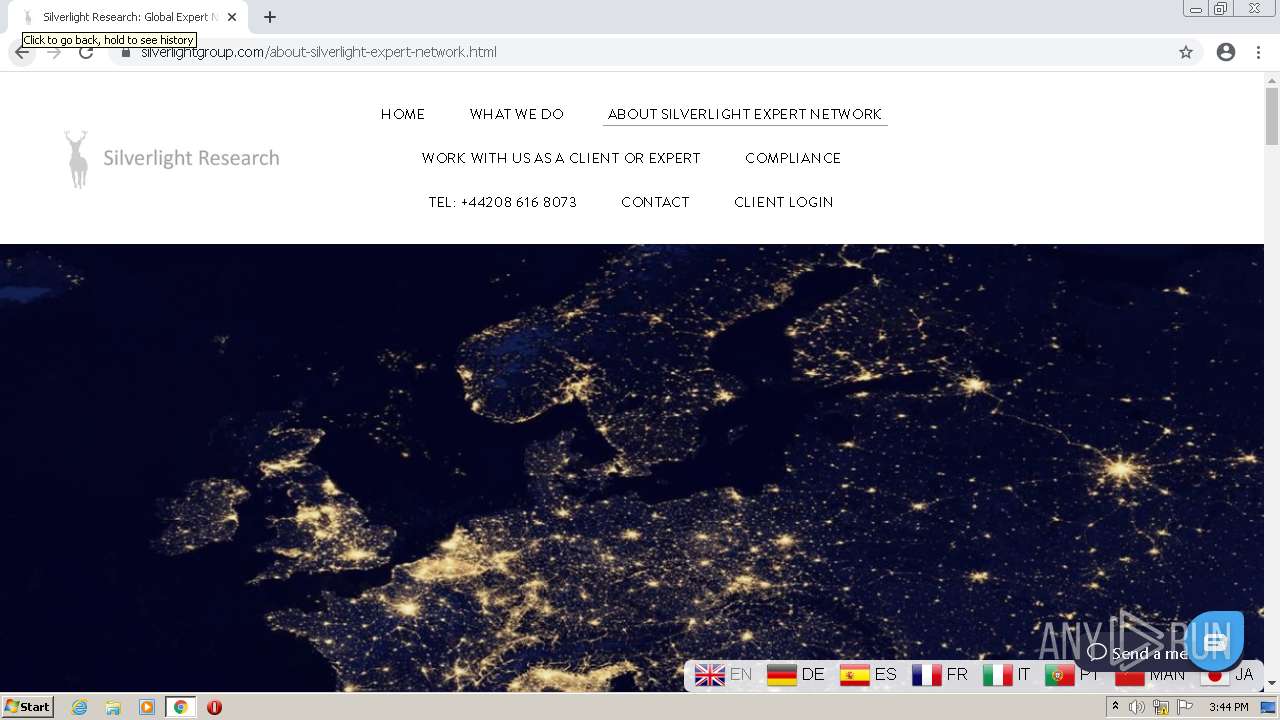Click the taskbar clock showing 3:44 PM
This screenshot has width=1280, height=720.
pyautogui.click(x=1228, y=707)
